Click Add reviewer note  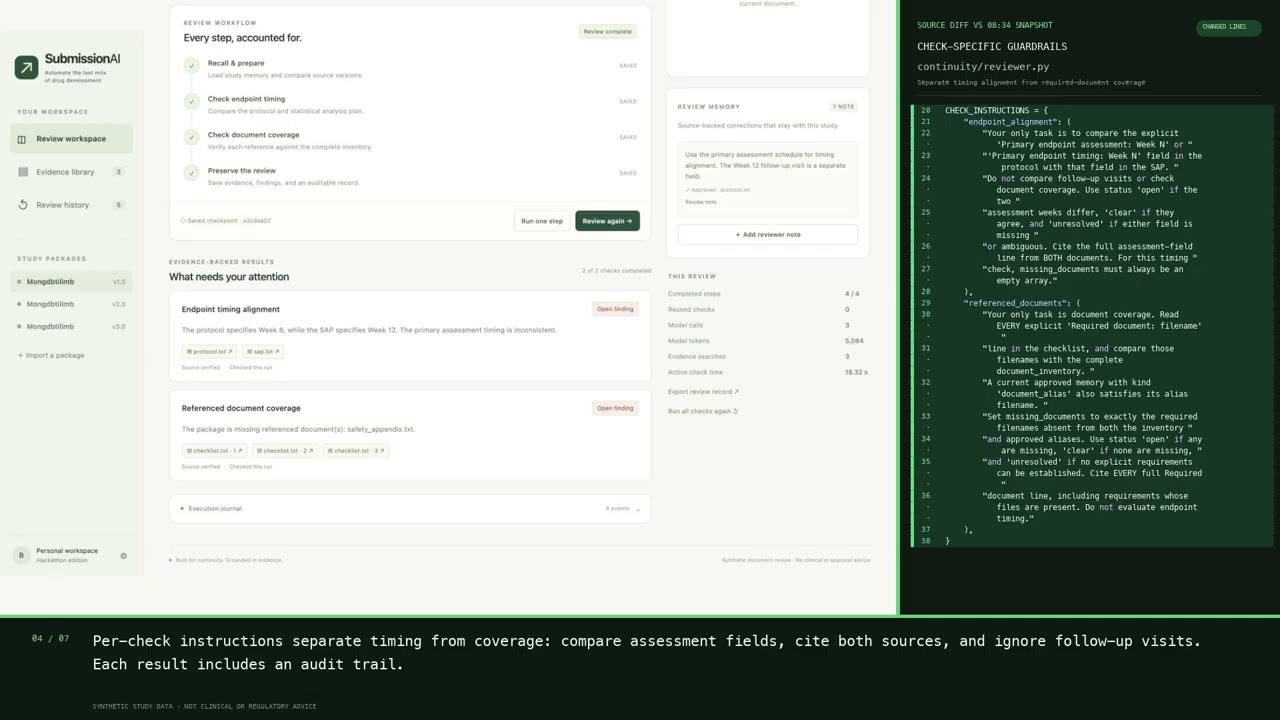[767, 235]
